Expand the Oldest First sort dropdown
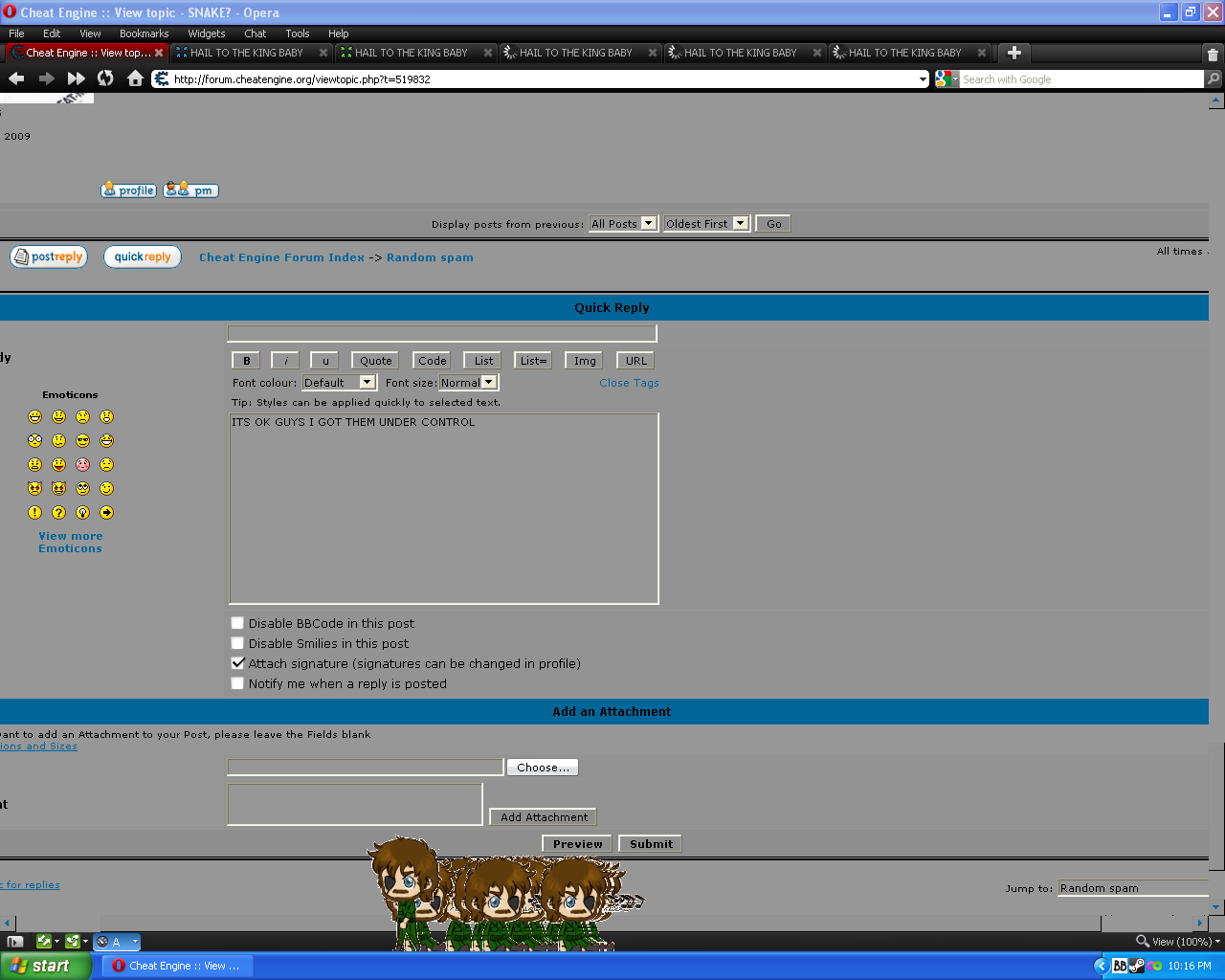The image size is (1225, 980). pos(706,224)
